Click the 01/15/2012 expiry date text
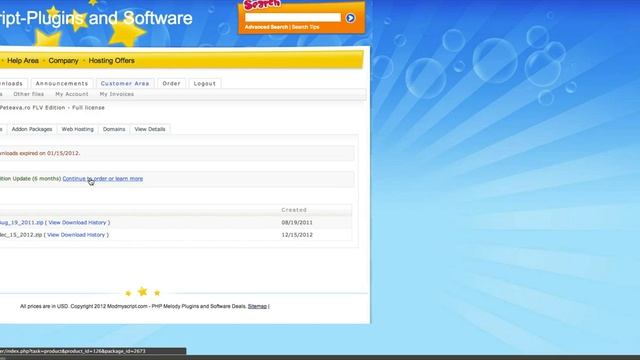The height and width of the screenshot is (360, 640). [63, 153]
